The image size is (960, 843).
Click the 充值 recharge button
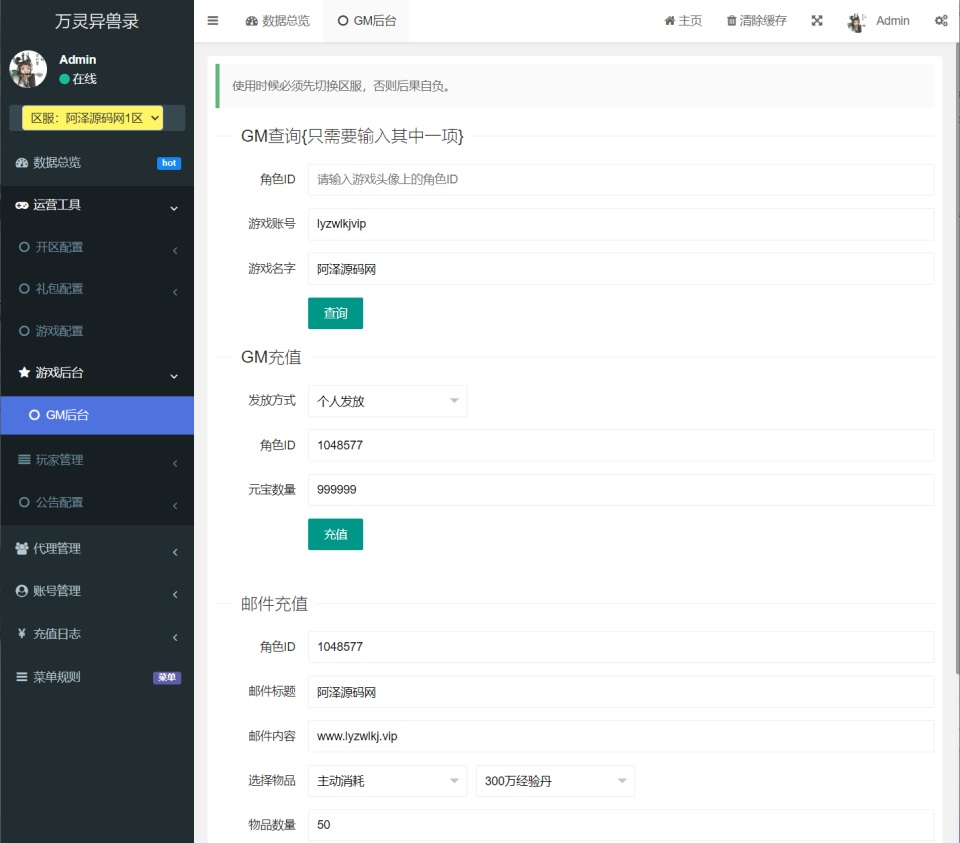[336, 534]
